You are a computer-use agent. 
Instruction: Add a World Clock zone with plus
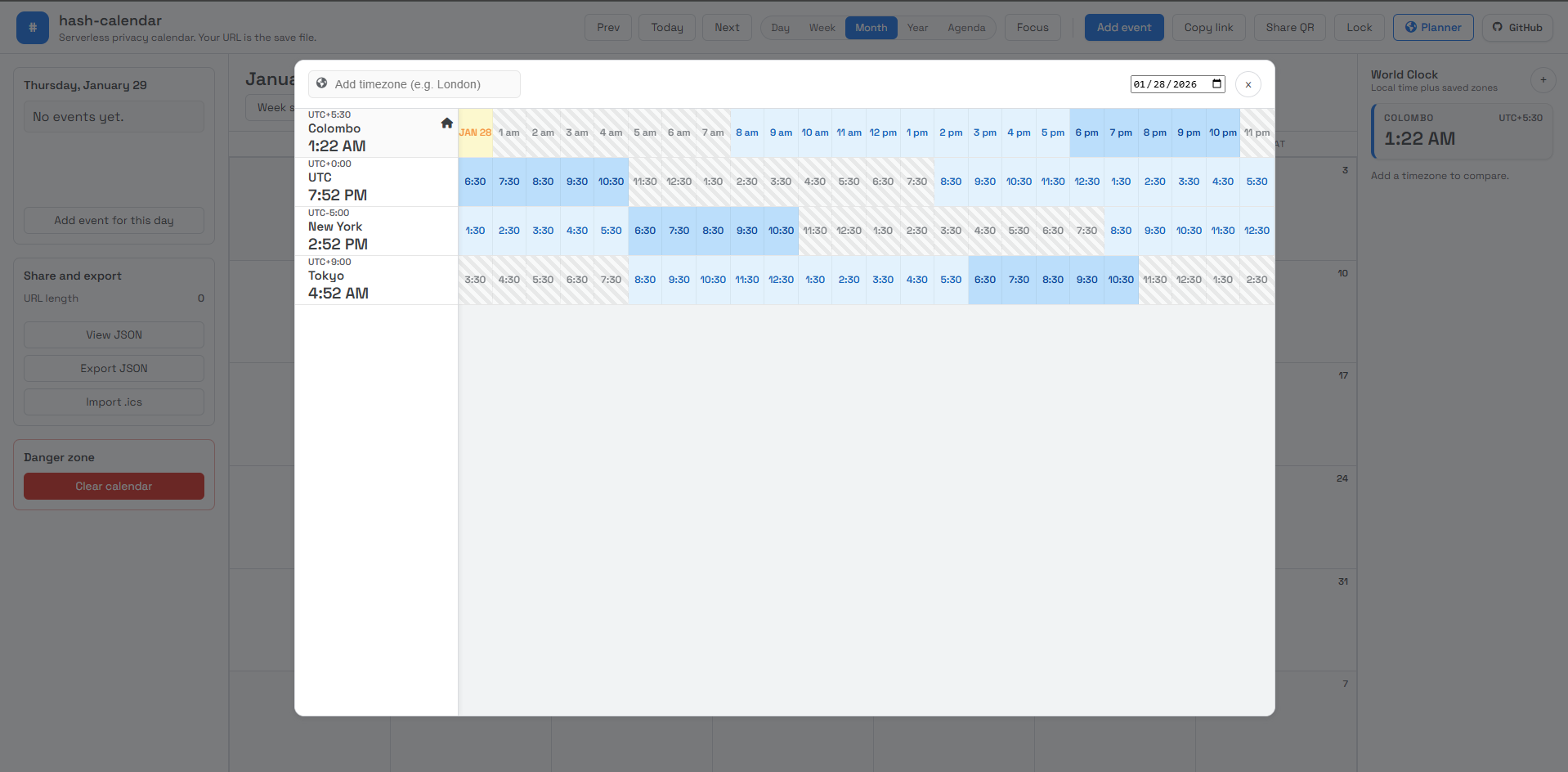(1543, 80)
